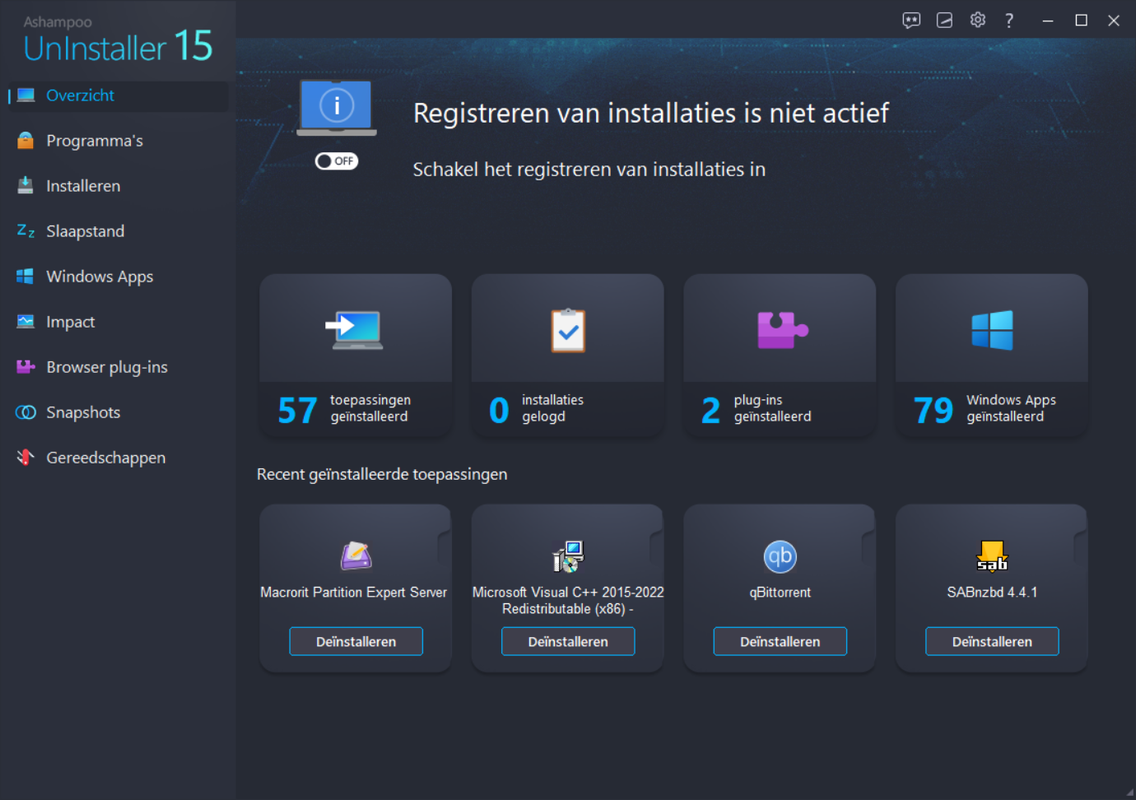Screen dimensions: 1136x800
Task: Click the Windows Apps logo icon in sidebar
Action: [x=26, y=276]
